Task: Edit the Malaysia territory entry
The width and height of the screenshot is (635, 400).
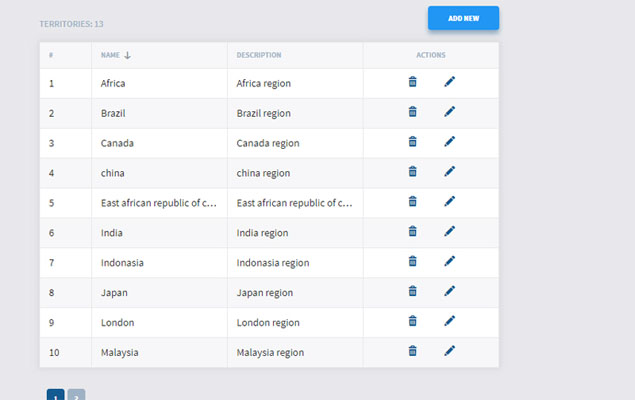Action: [449, 351]
